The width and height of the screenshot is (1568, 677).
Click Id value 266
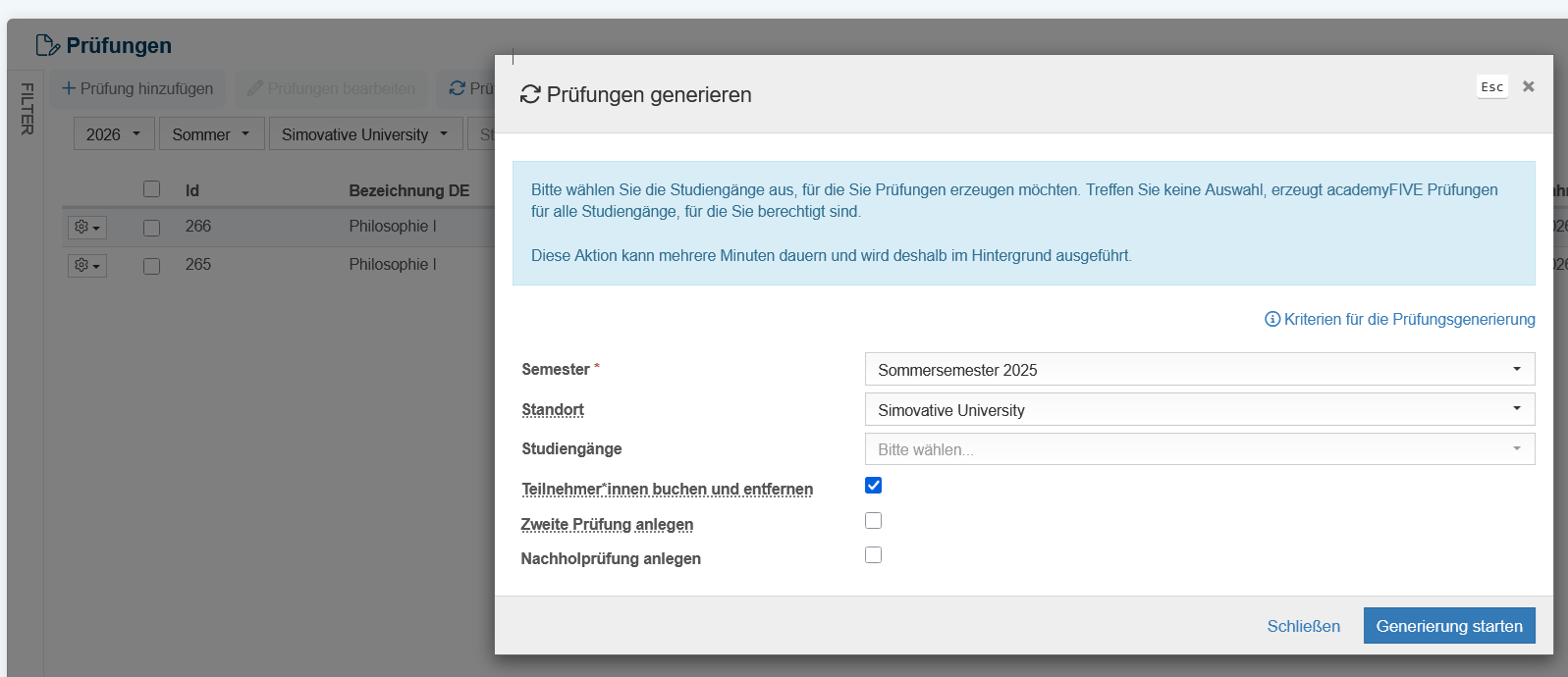pyautogui.click(x=198, y=227)
